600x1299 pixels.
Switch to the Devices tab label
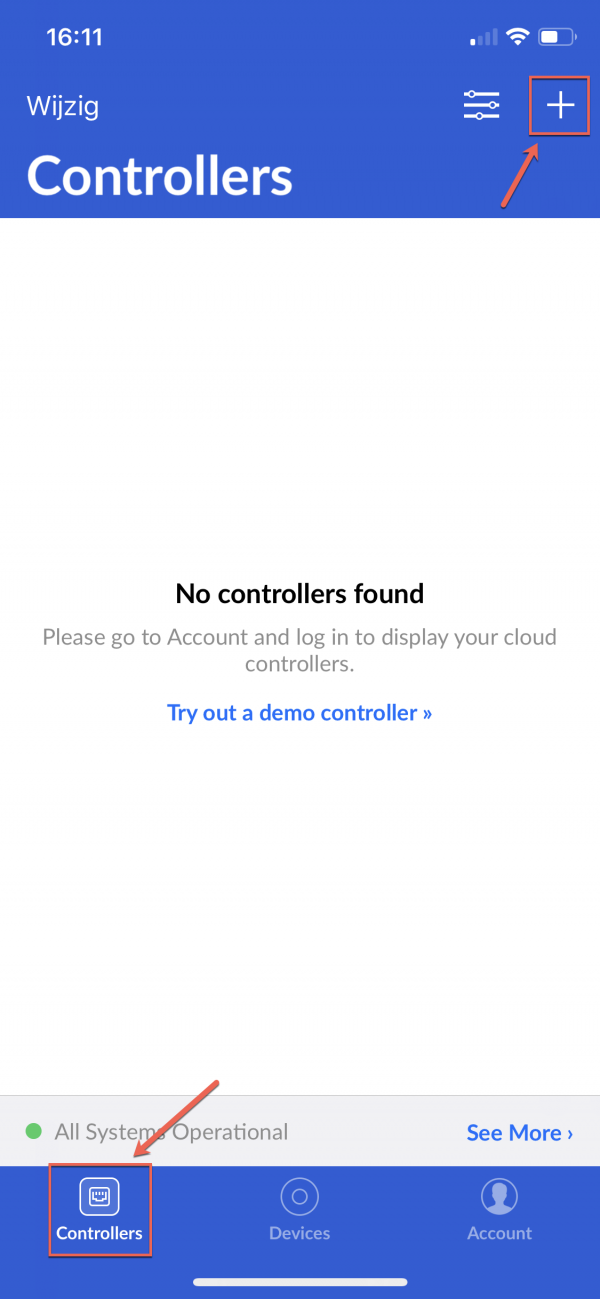[299, 1233]
